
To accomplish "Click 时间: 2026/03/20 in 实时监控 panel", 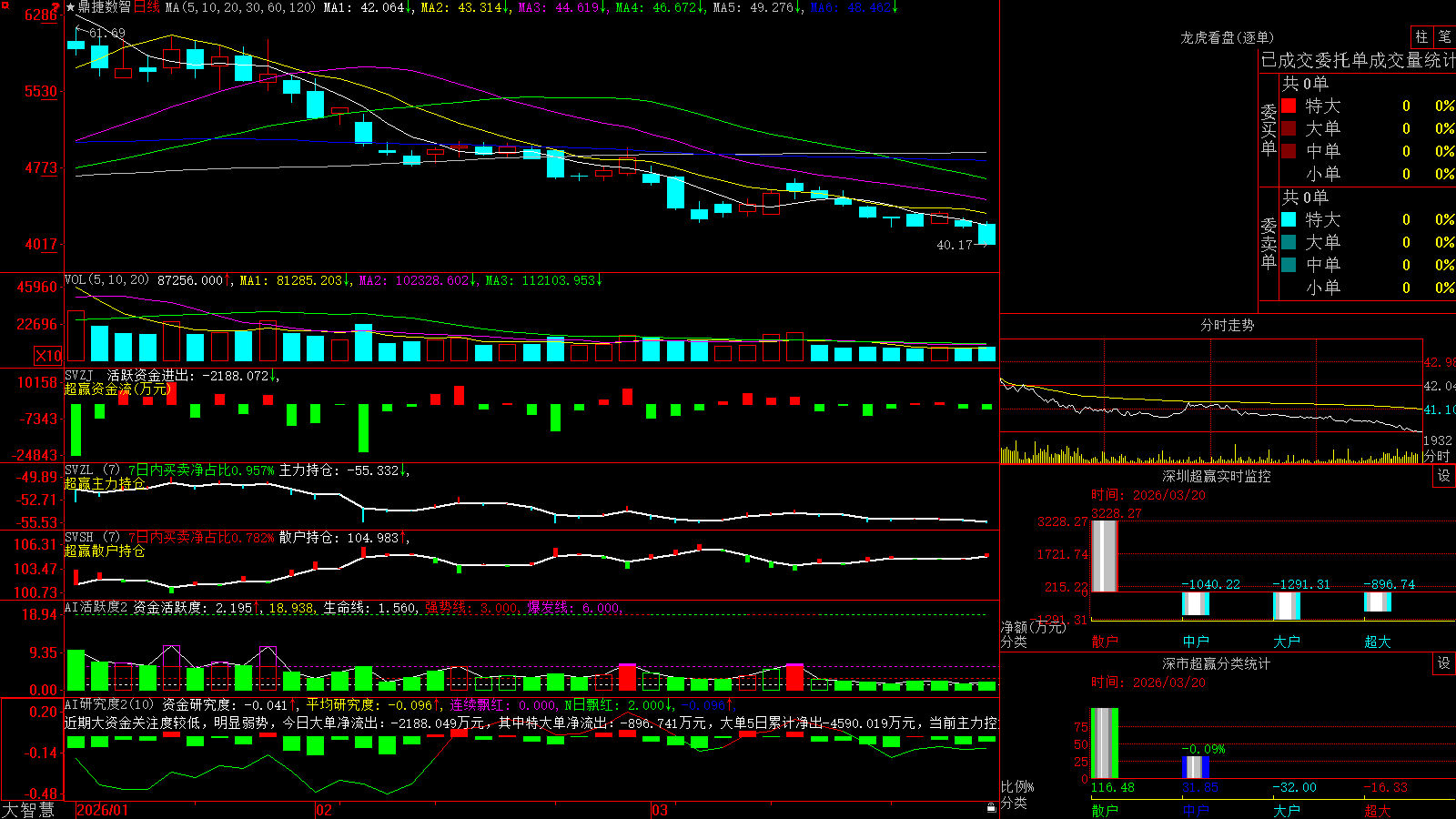I will (x=1148, y=495).
